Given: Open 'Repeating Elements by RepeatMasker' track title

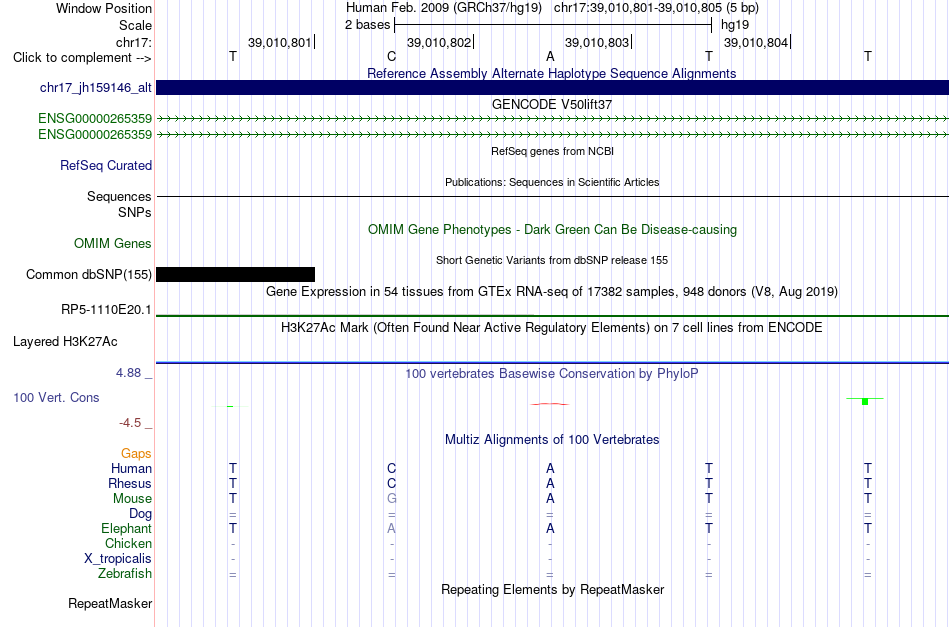Looking at the screenshot, I should click(x=553, y=589).
